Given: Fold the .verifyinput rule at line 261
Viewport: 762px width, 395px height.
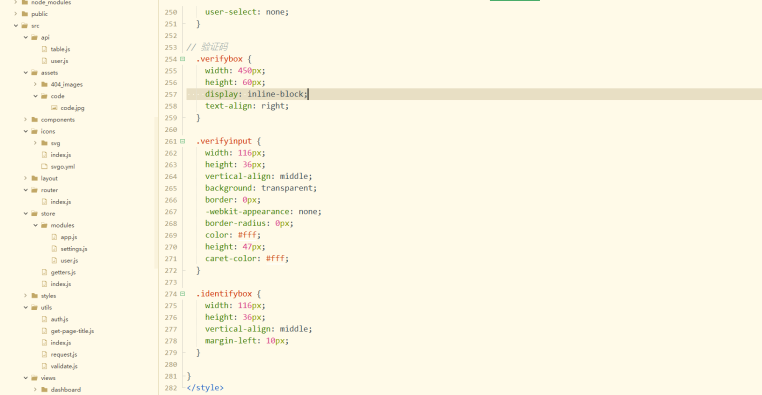Looking at the screenshot, I should pyautogui.click(x=183, y=141).
